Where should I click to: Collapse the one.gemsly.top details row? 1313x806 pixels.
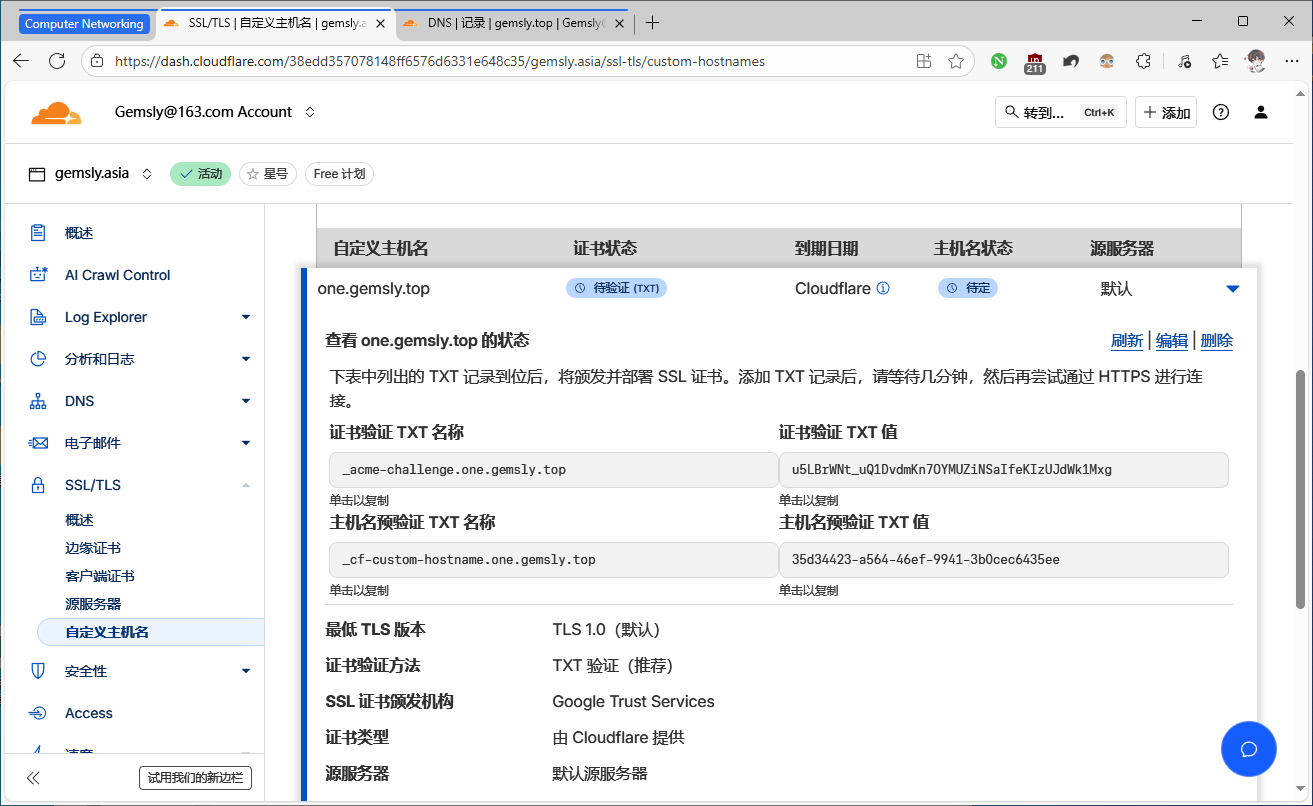pos(1233,287)
